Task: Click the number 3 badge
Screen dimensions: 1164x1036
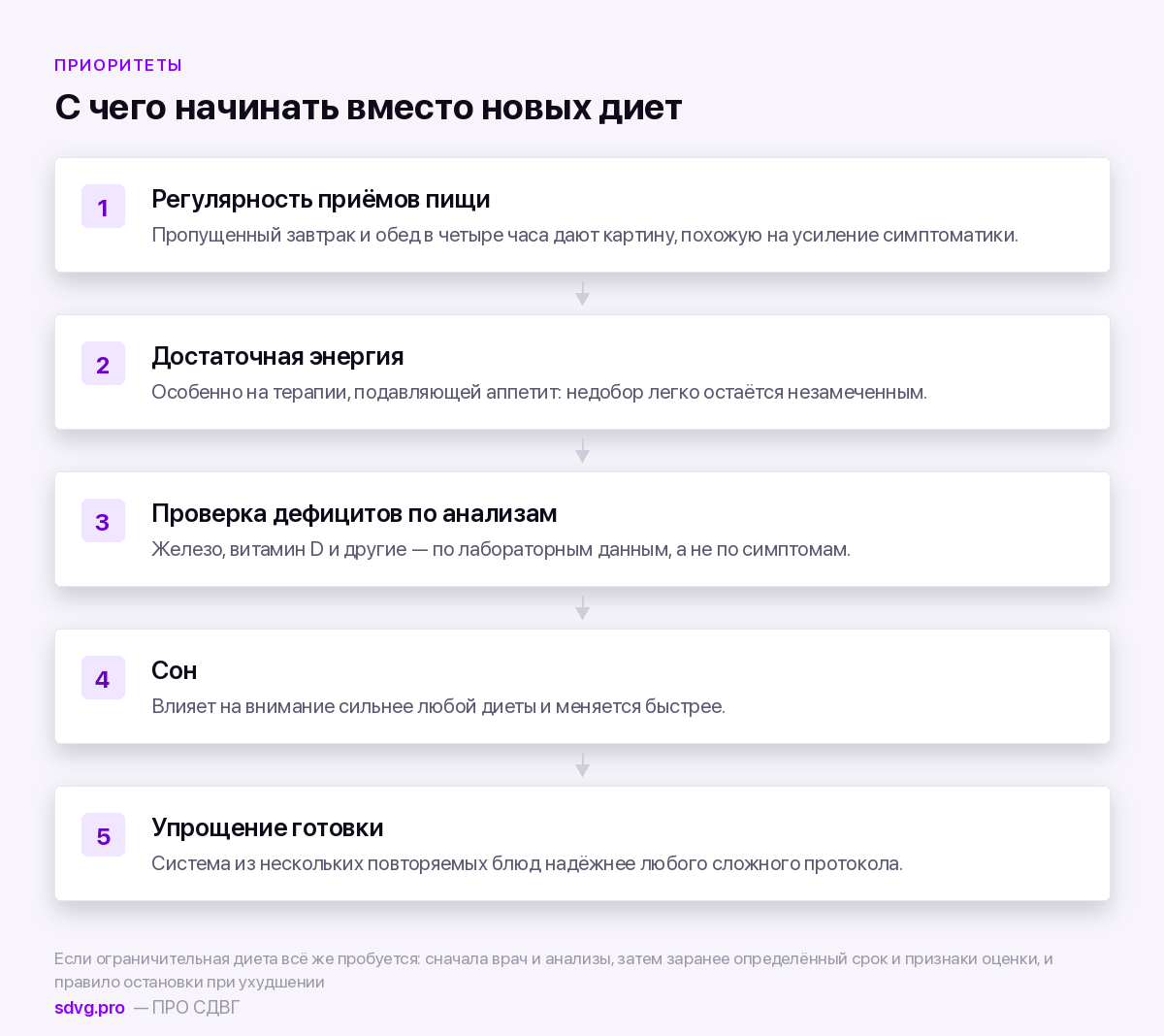Action: pyautogui.click(x=103, y=521)
